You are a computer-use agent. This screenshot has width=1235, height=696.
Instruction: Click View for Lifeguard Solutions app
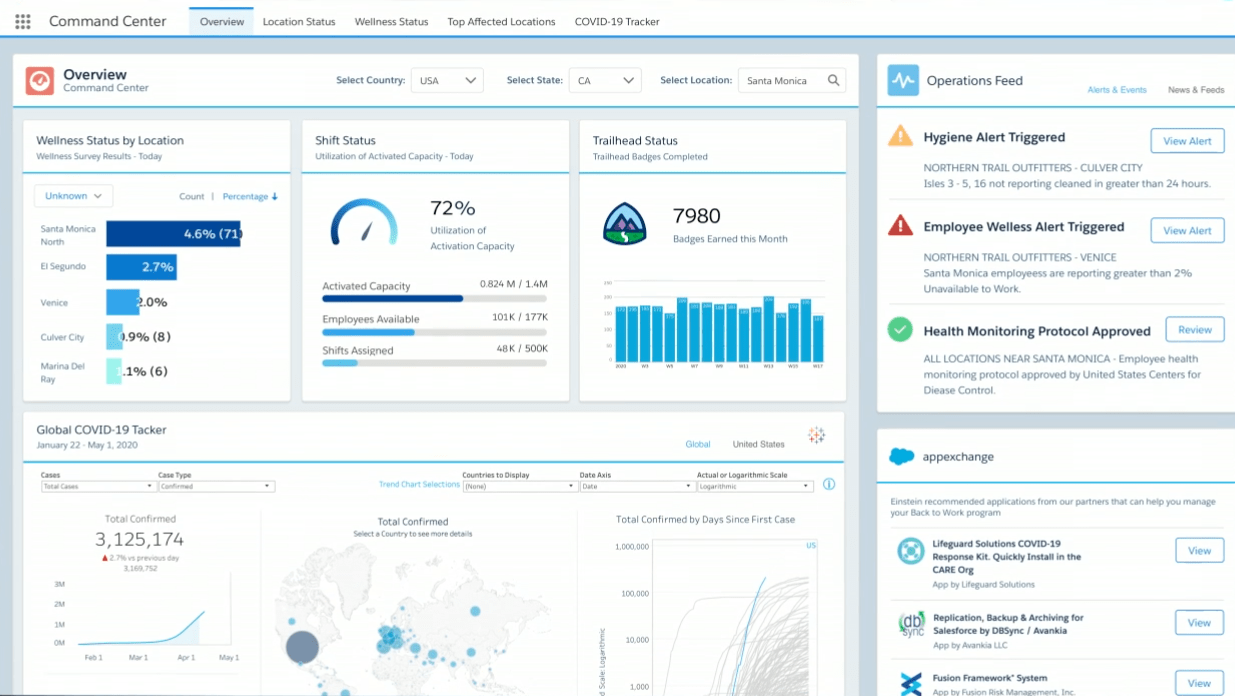[1199, 550]
